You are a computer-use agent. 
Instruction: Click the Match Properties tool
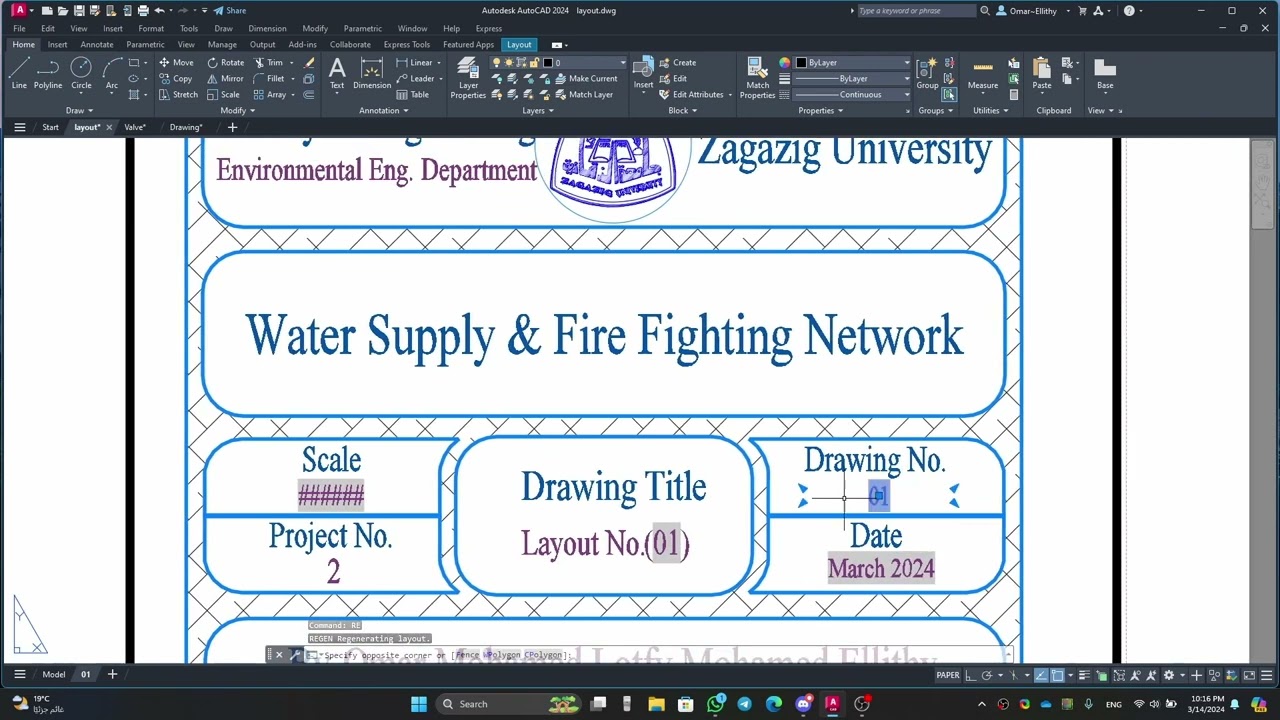coord(757,78)
